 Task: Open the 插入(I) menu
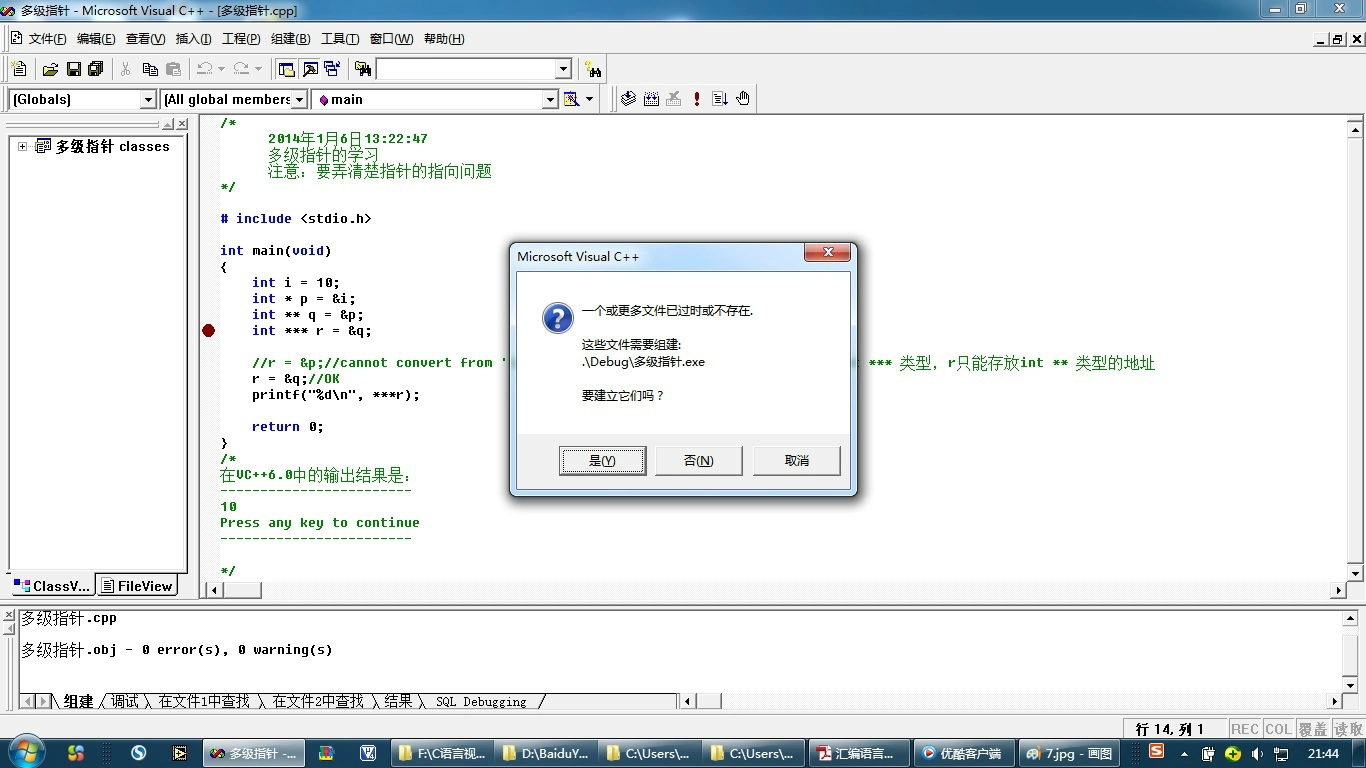(193, 39)
